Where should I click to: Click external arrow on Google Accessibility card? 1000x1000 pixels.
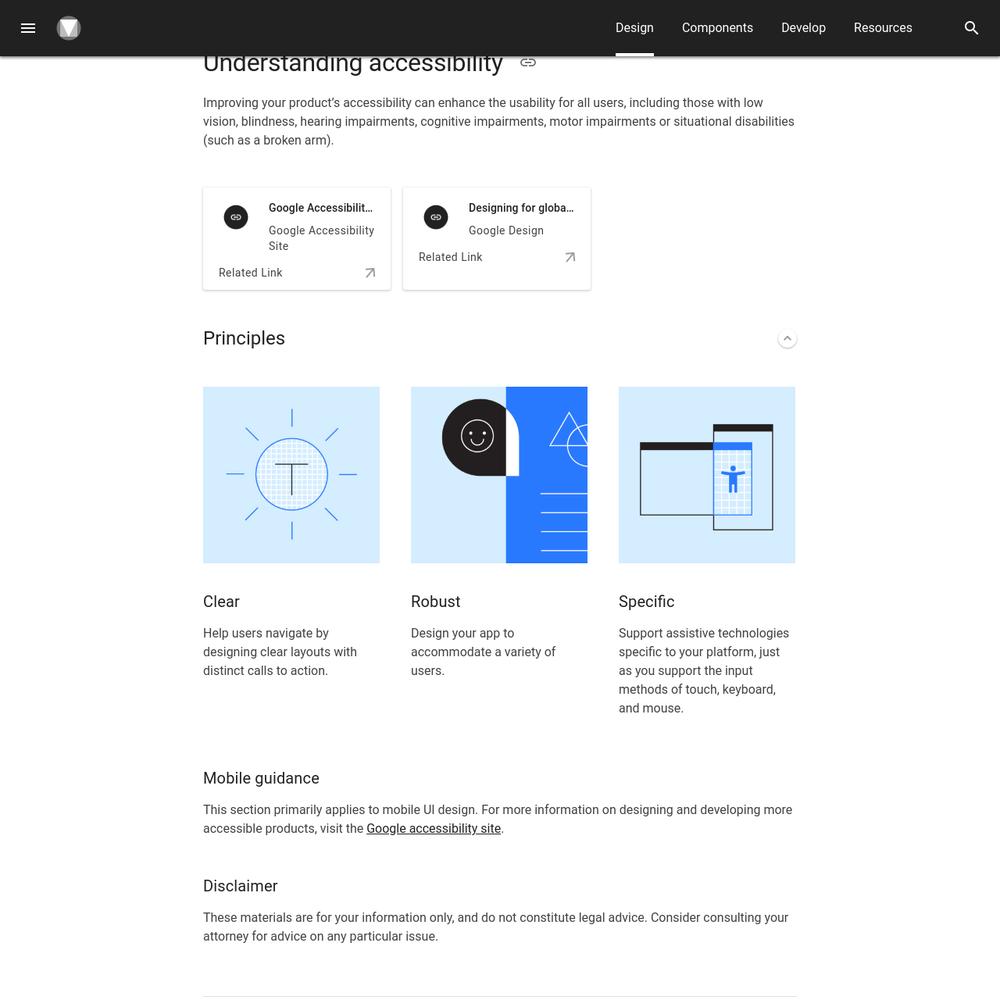point(370,273)
